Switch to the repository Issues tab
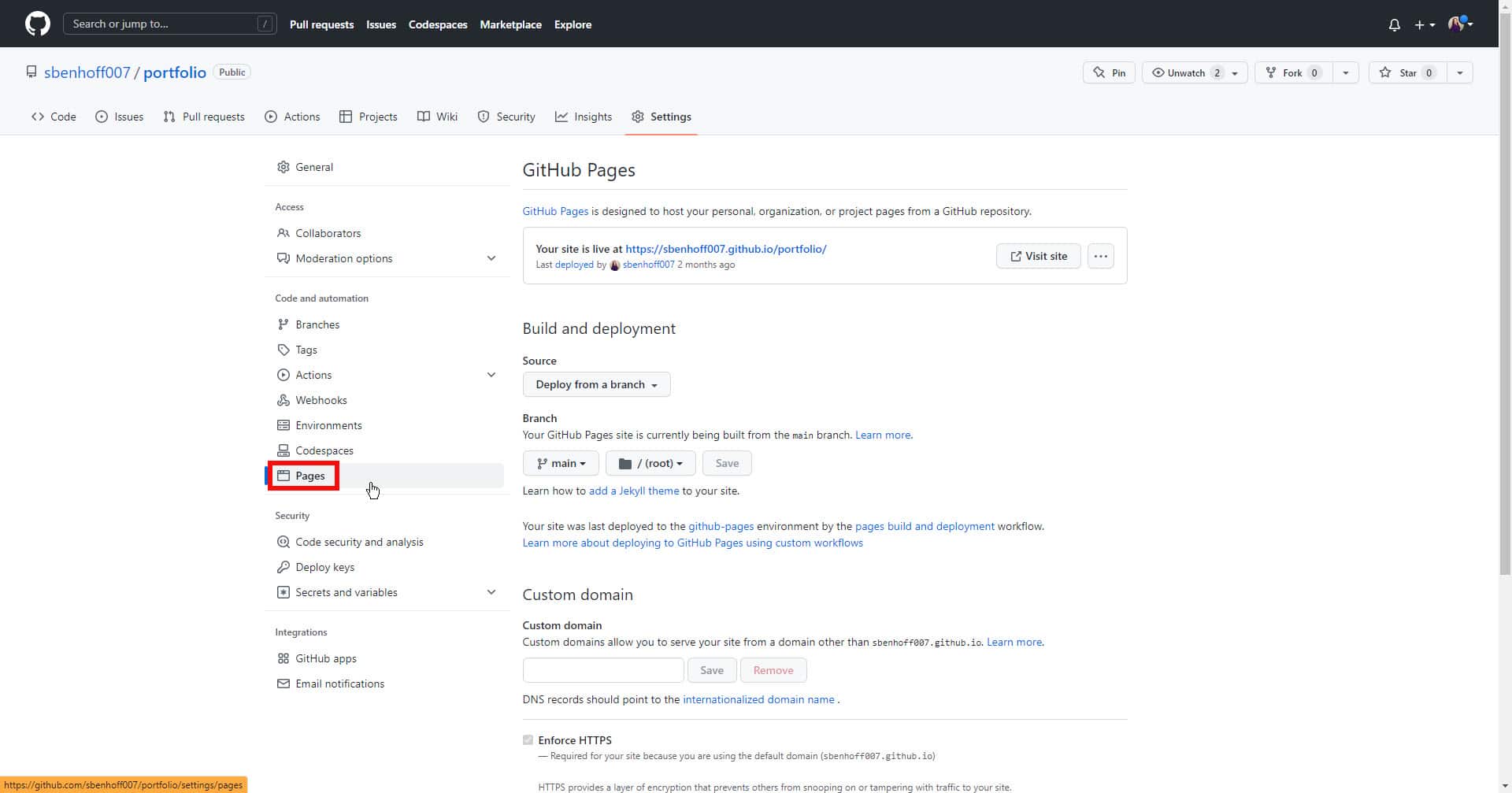Image resolution: width=1512 pixels, height=793 pixels. [120, 117]
